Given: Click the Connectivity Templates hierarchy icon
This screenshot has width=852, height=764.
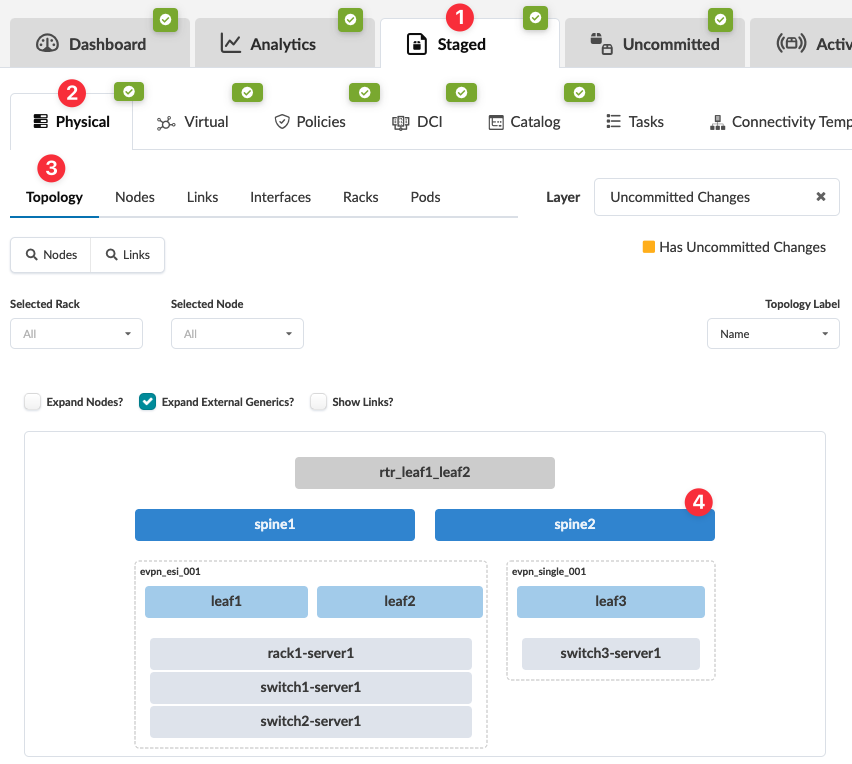Looking at the screenshot, I should [x=717, y=123].
